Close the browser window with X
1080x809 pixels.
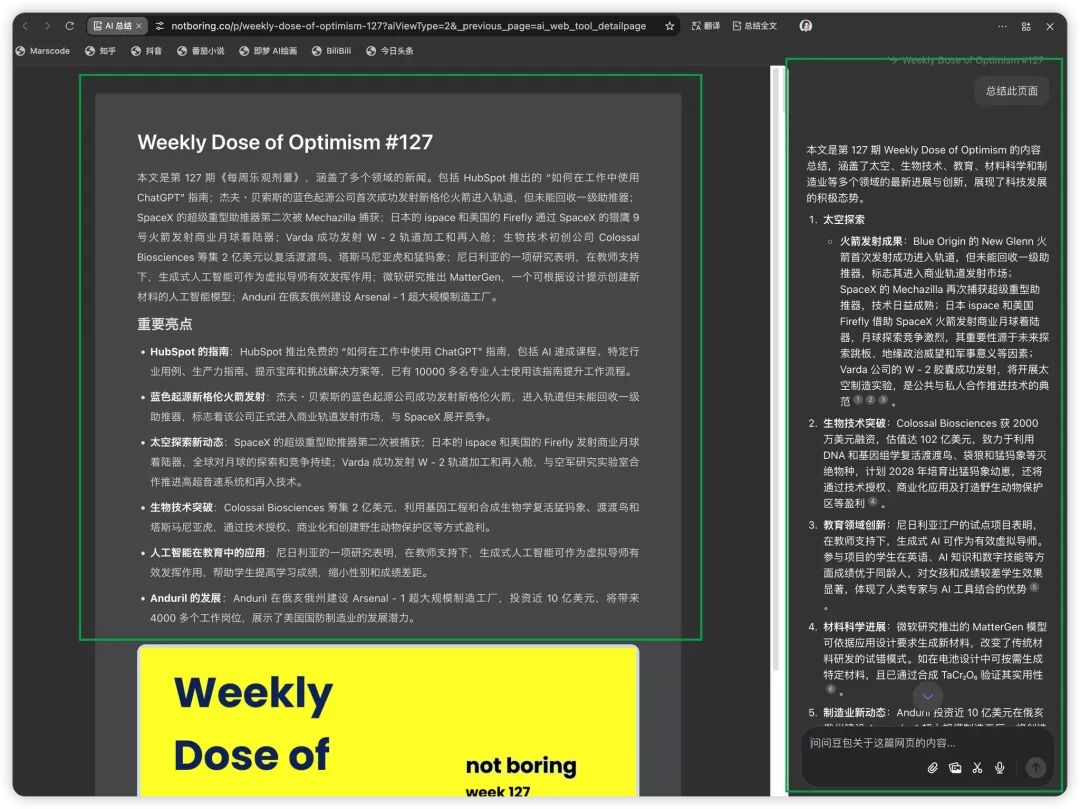click(x=1050, y=26)
